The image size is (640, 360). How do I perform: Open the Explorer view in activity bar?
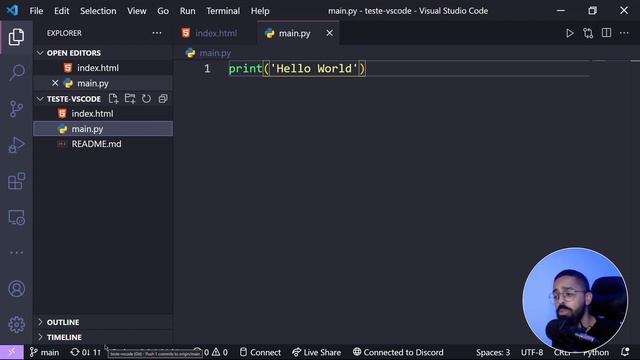[x=16, y=37]
